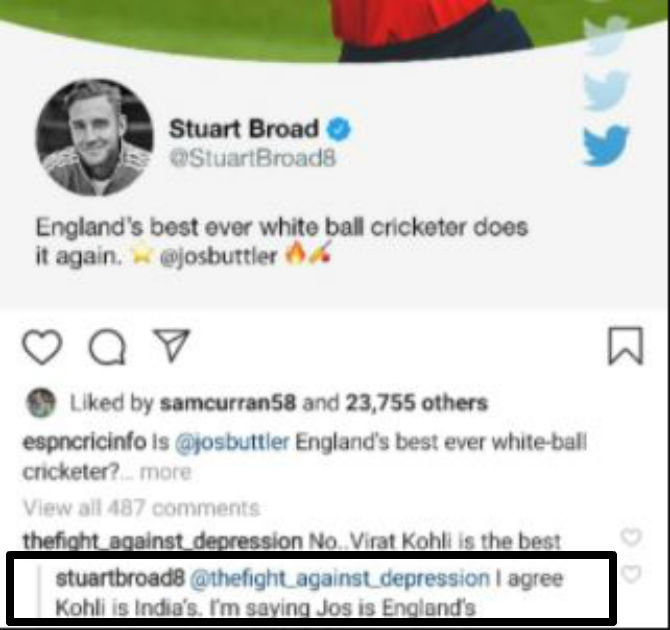Click the faded middle Twitter bird icon
This screenshot has width=670, height=630.
(606, 90)
